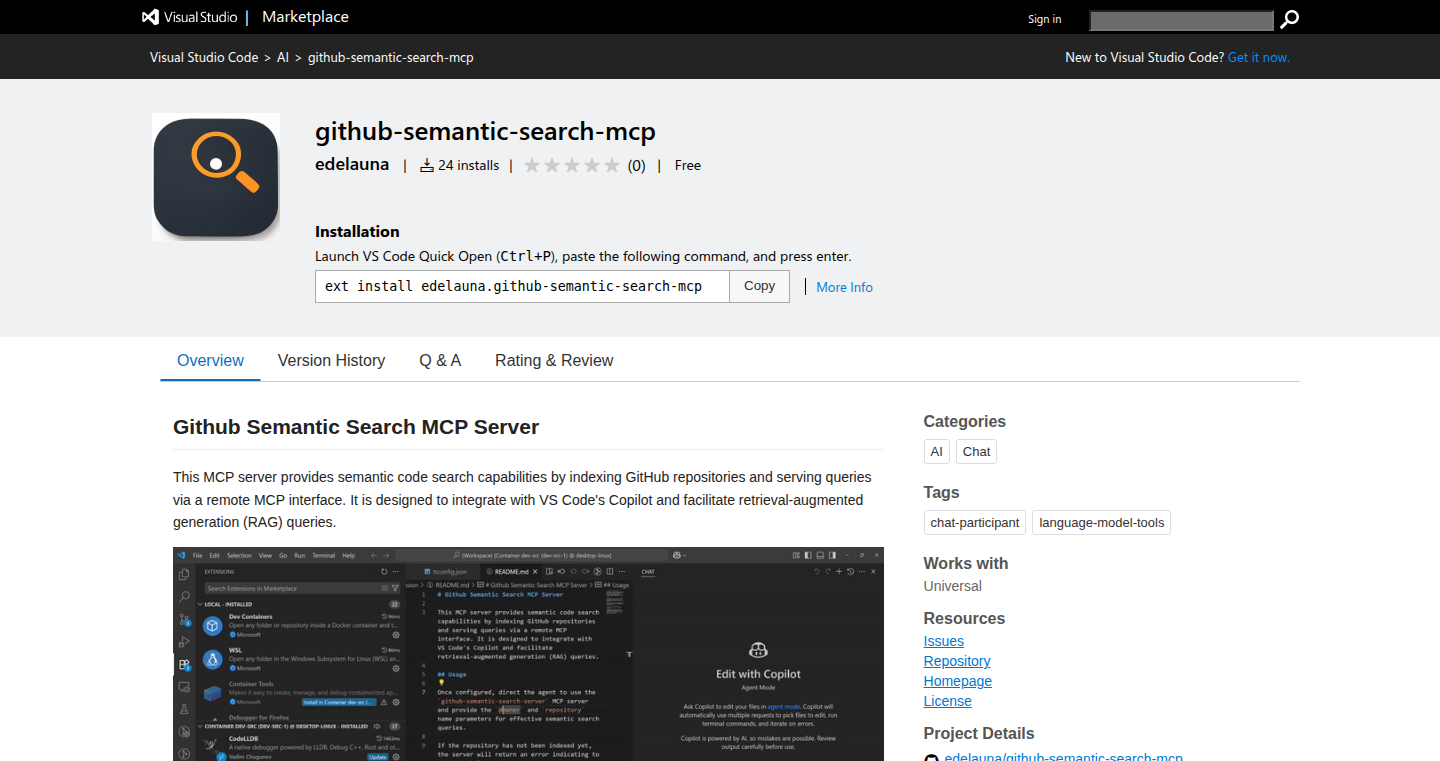Open the Repository resource link

coord(957,661)
